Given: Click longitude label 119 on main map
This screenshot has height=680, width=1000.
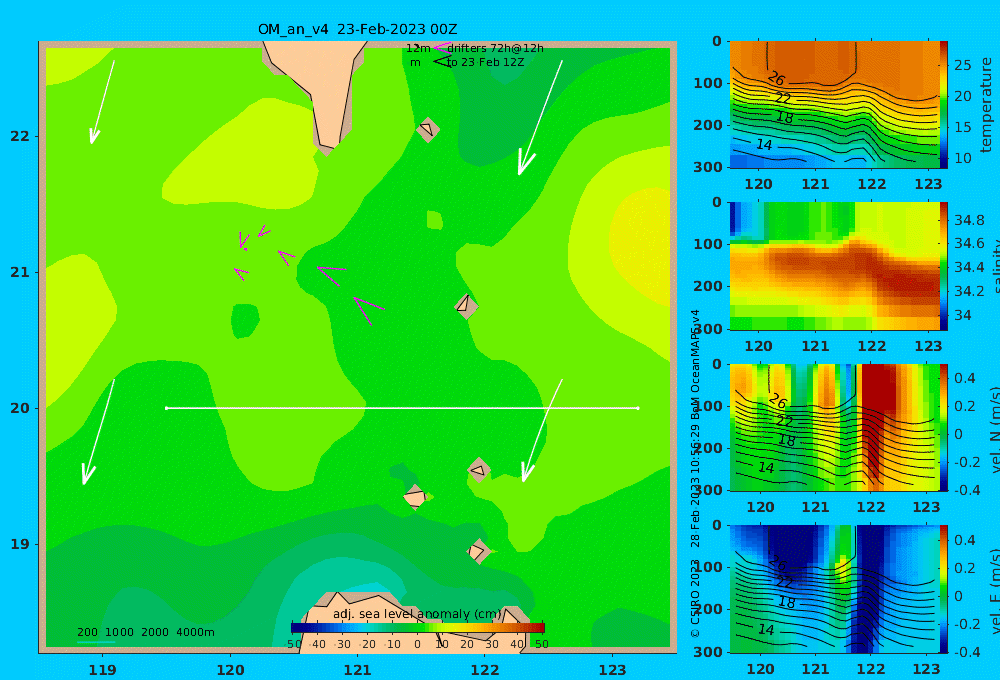Looking at the screenshot, I should pyautogui.click(x=102, y=670).
